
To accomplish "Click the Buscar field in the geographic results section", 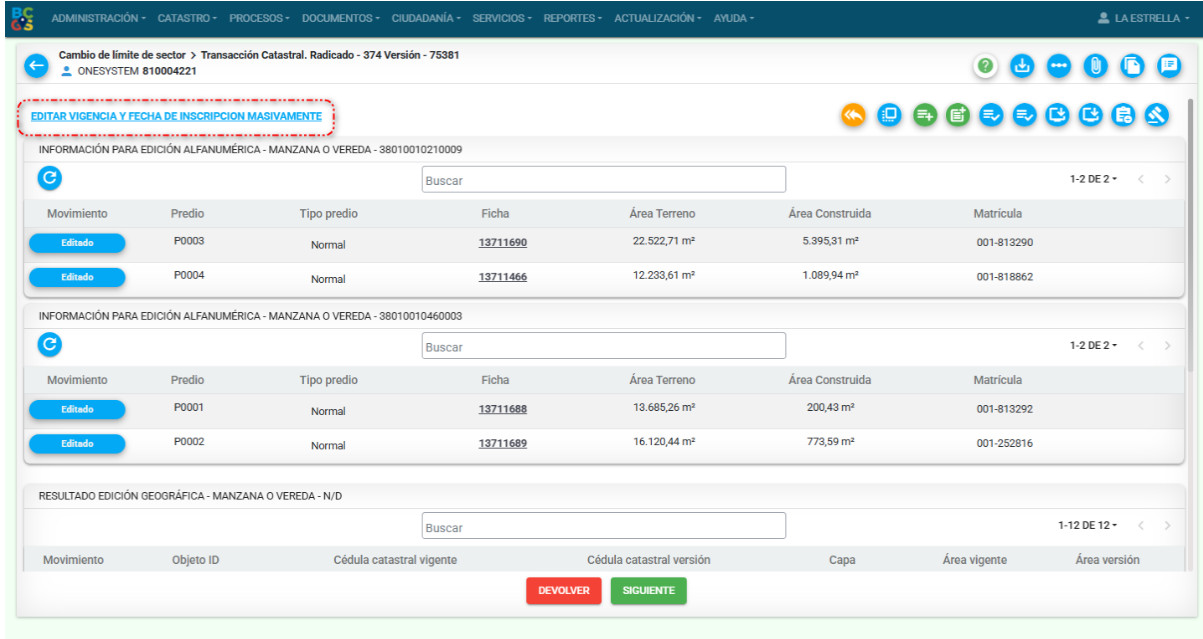I will [x=603, y=526].
